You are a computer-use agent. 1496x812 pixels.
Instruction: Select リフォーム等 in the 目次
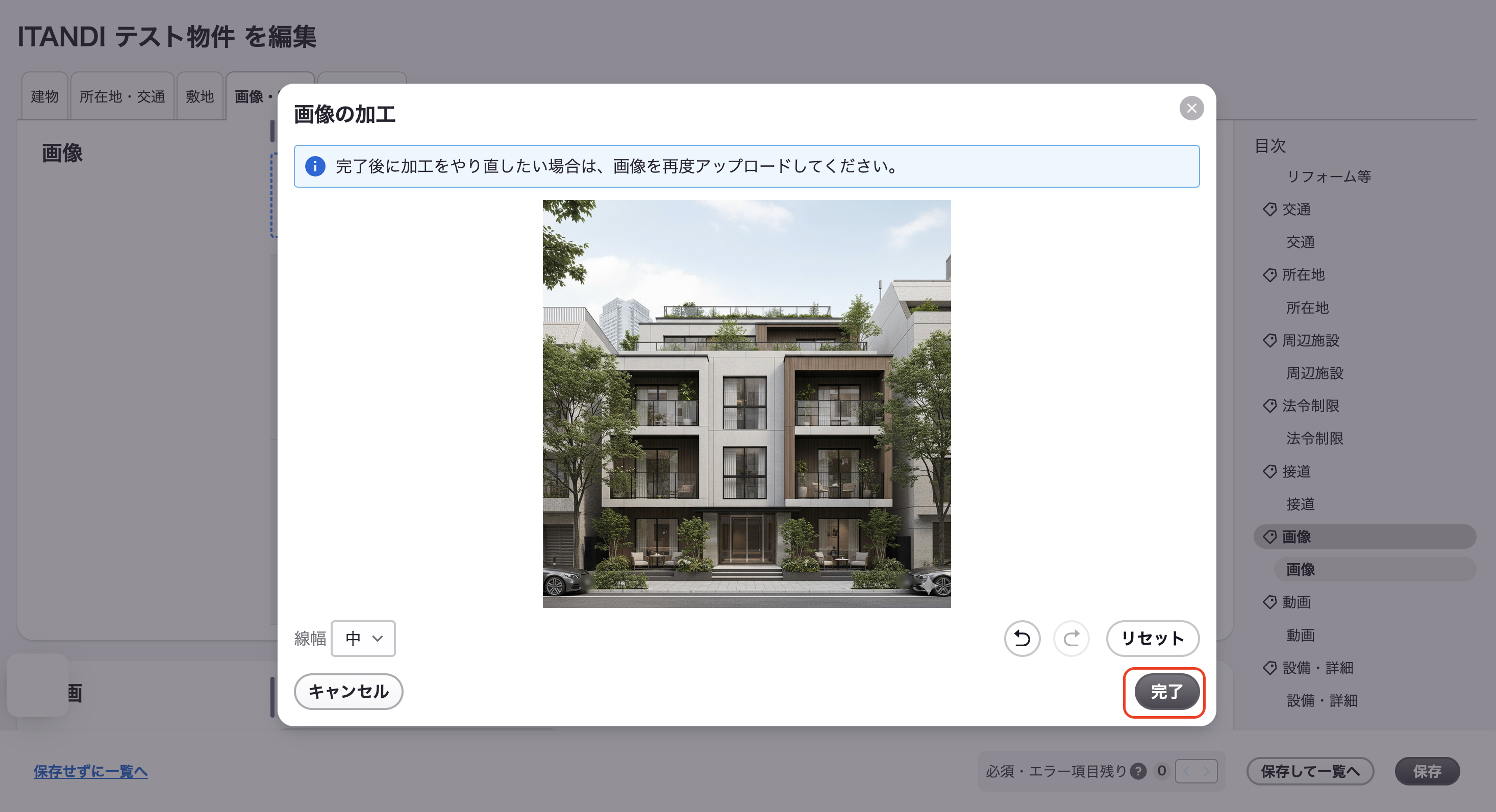pos(1329,176)
